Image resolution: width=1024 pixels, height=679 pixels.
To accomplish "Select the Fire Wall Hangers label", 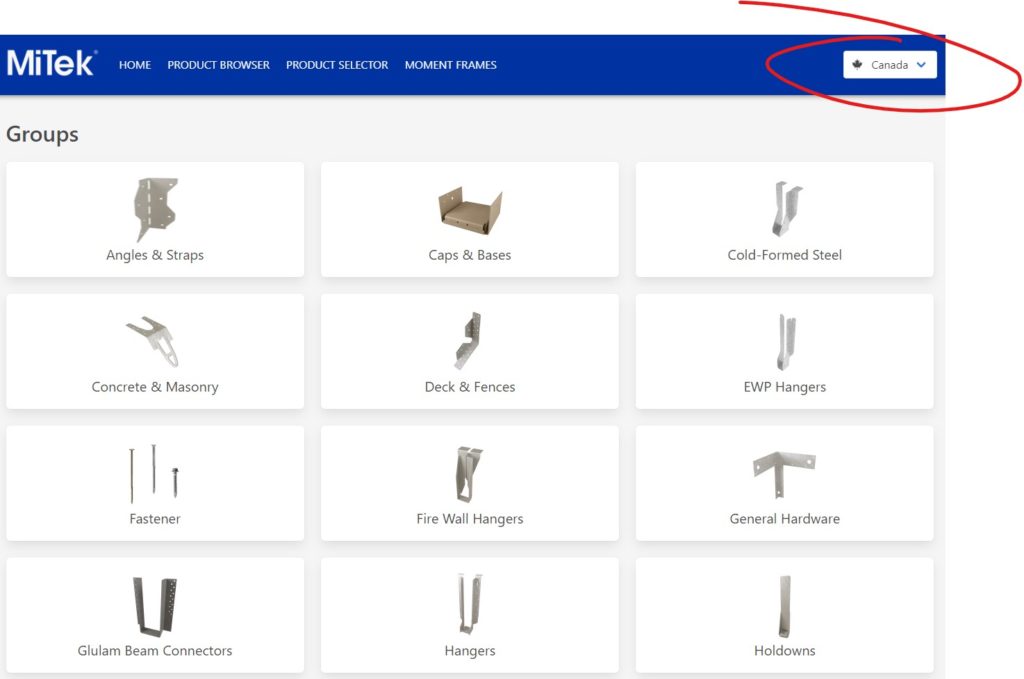I will [x=470, y=519].
